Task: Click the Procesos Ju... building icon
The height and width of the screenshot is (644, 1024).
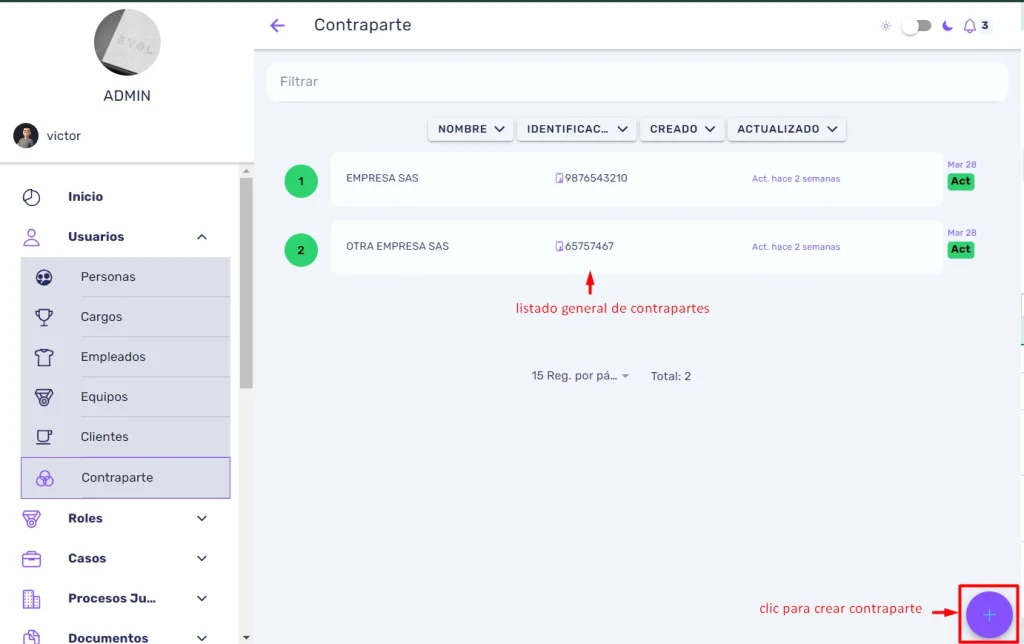Action: [x=31, y=599]
